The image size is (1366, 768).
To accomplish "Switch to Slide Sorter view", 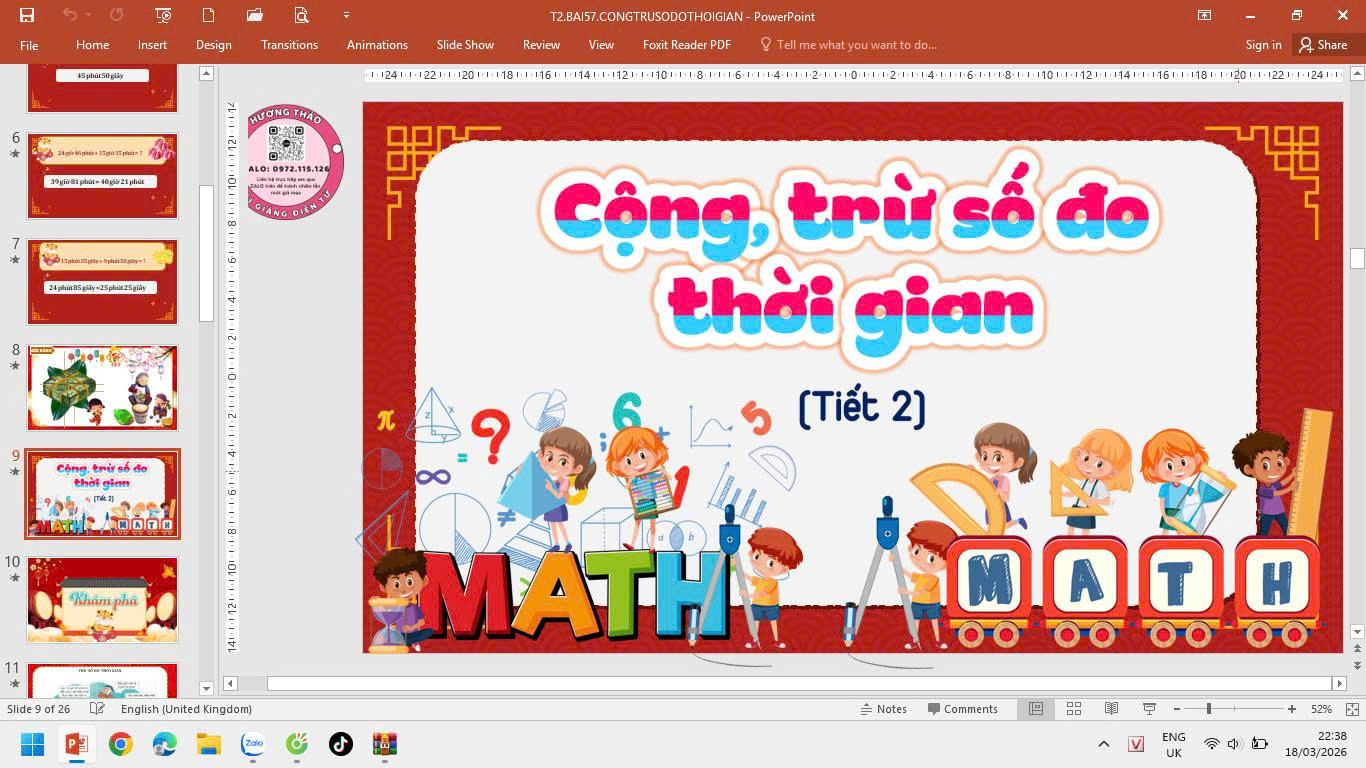I will coord(1074,709).
